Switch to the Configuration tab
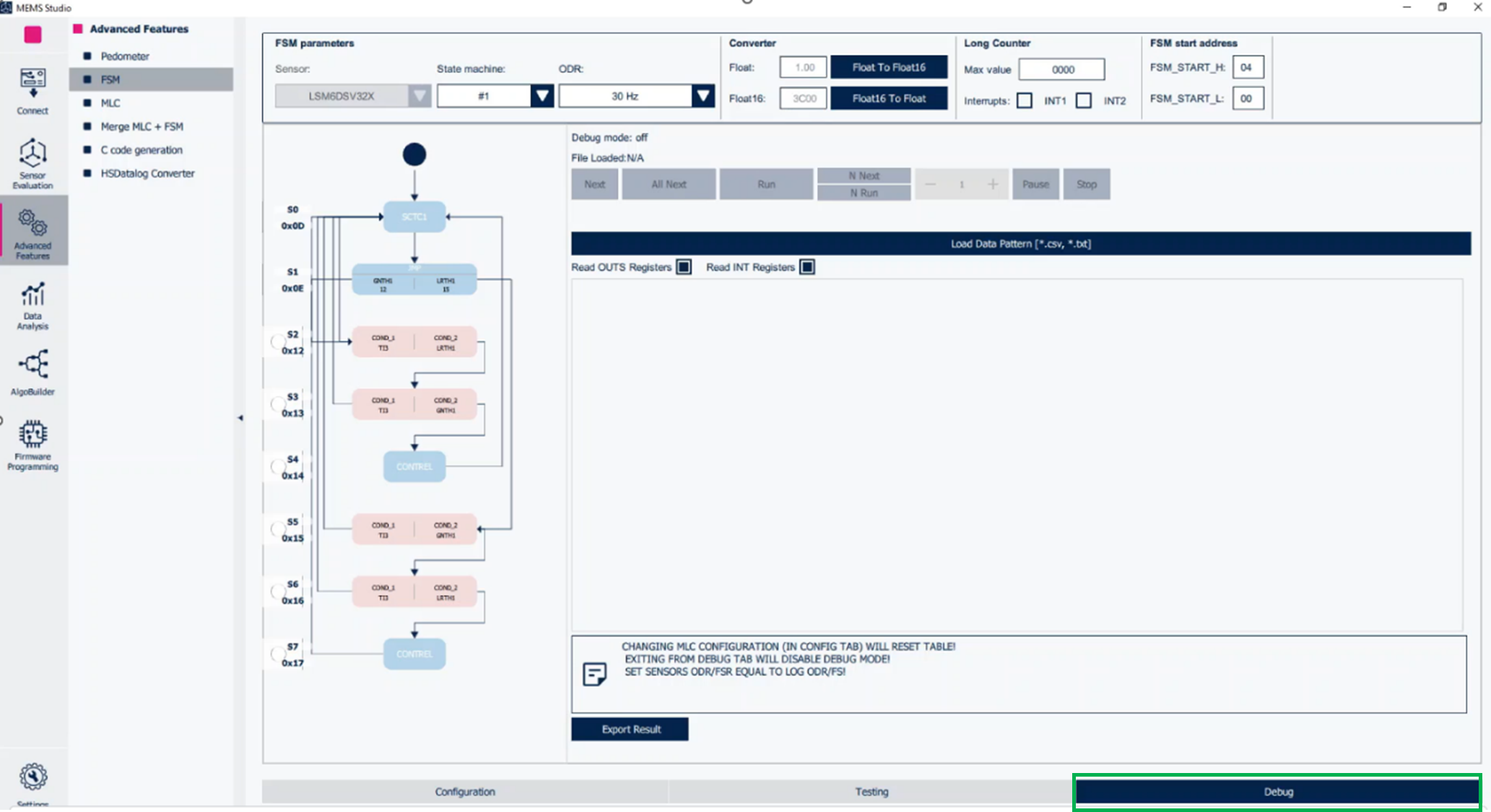1491x812 pixels. point(465,791)
